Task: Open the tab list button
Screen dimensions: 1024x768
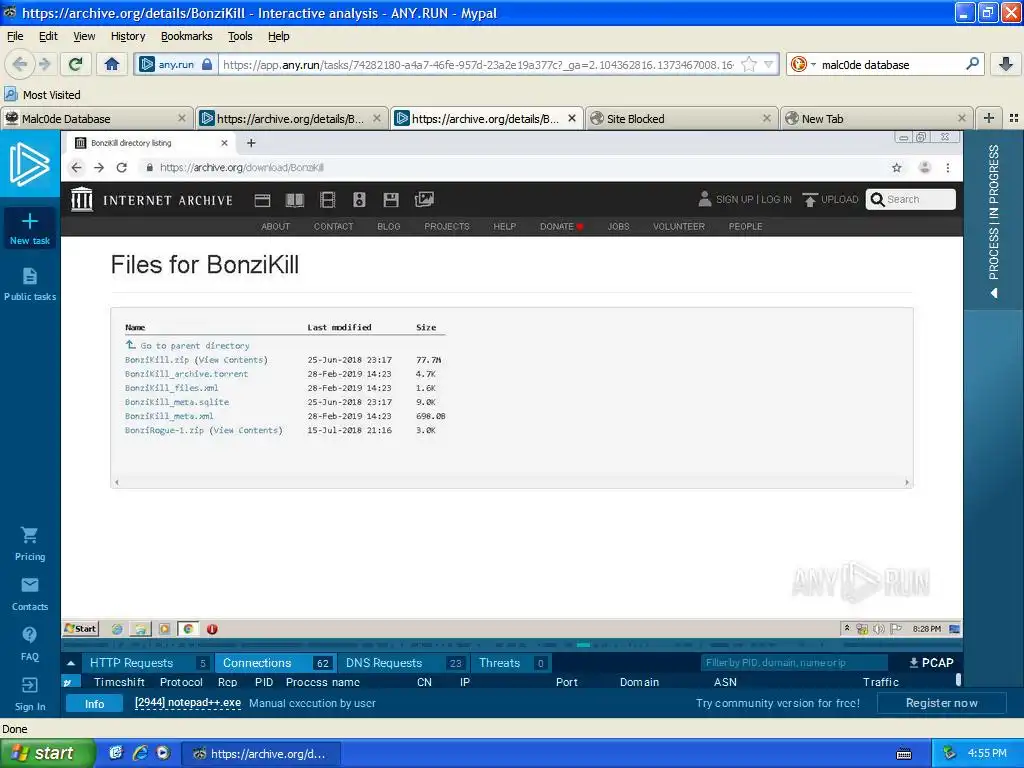Action: pyautogui.click(x=1014, y=118)
